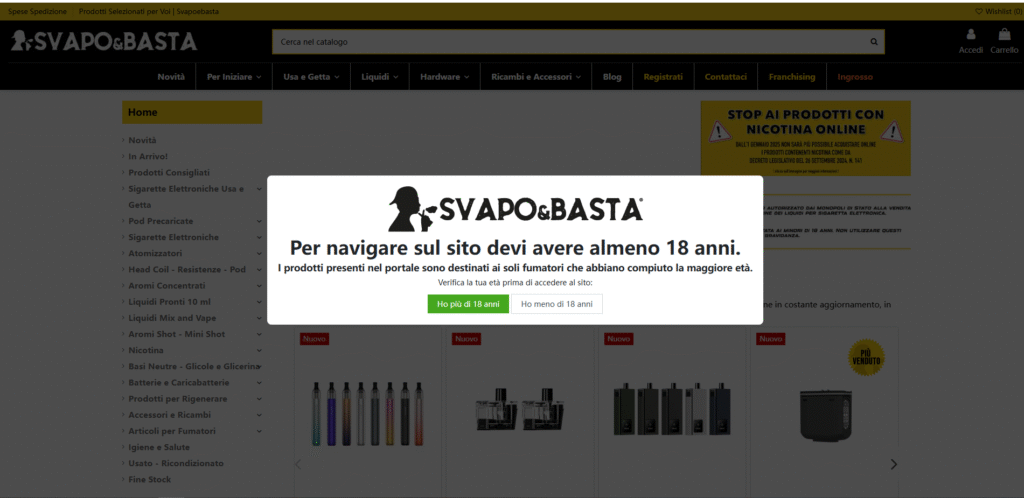Open the Liquidi menu dropdown
Screen dimensions: 1024x498
[x=380, y=77]
